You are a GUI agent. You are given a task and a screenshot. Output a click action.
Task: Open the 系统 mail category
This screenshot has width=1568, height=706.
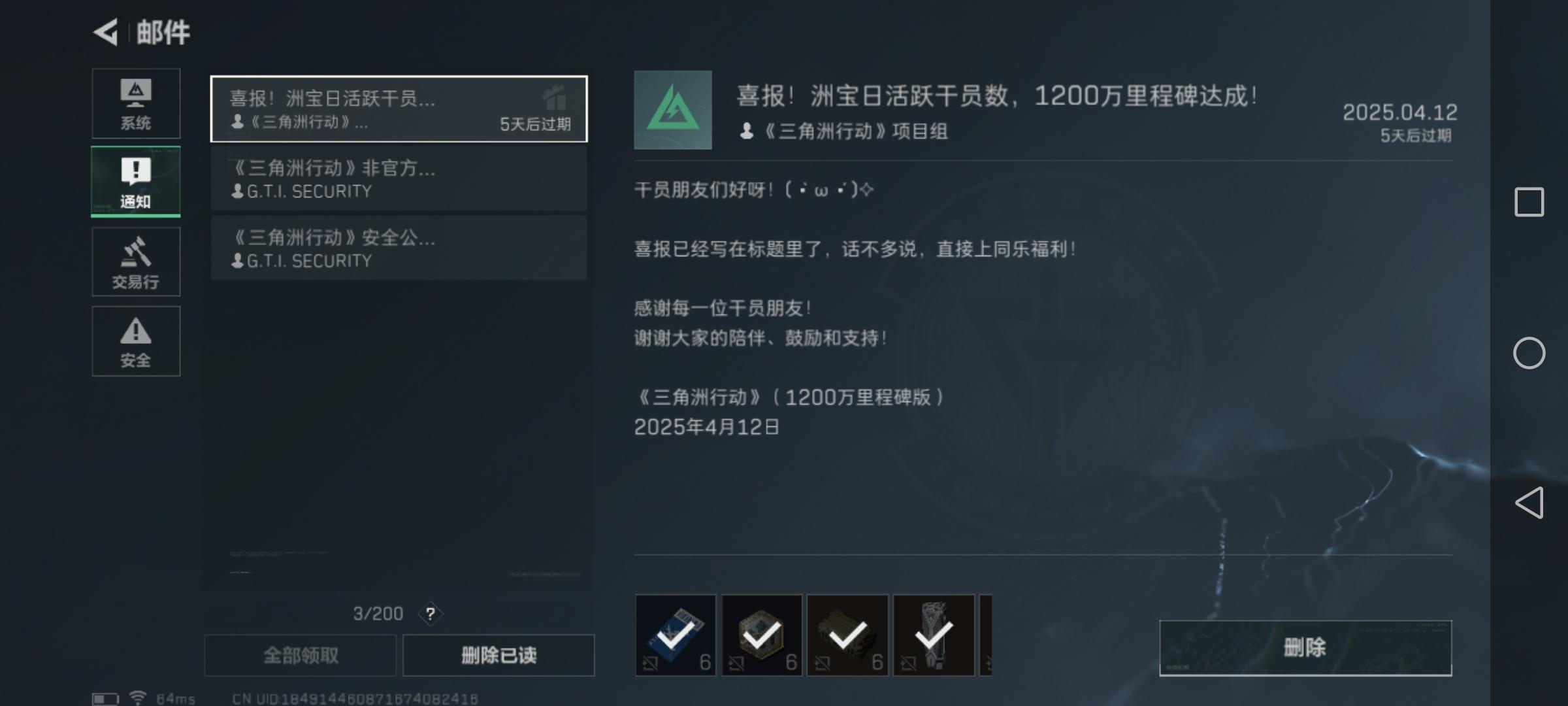[x=136, y=103]
